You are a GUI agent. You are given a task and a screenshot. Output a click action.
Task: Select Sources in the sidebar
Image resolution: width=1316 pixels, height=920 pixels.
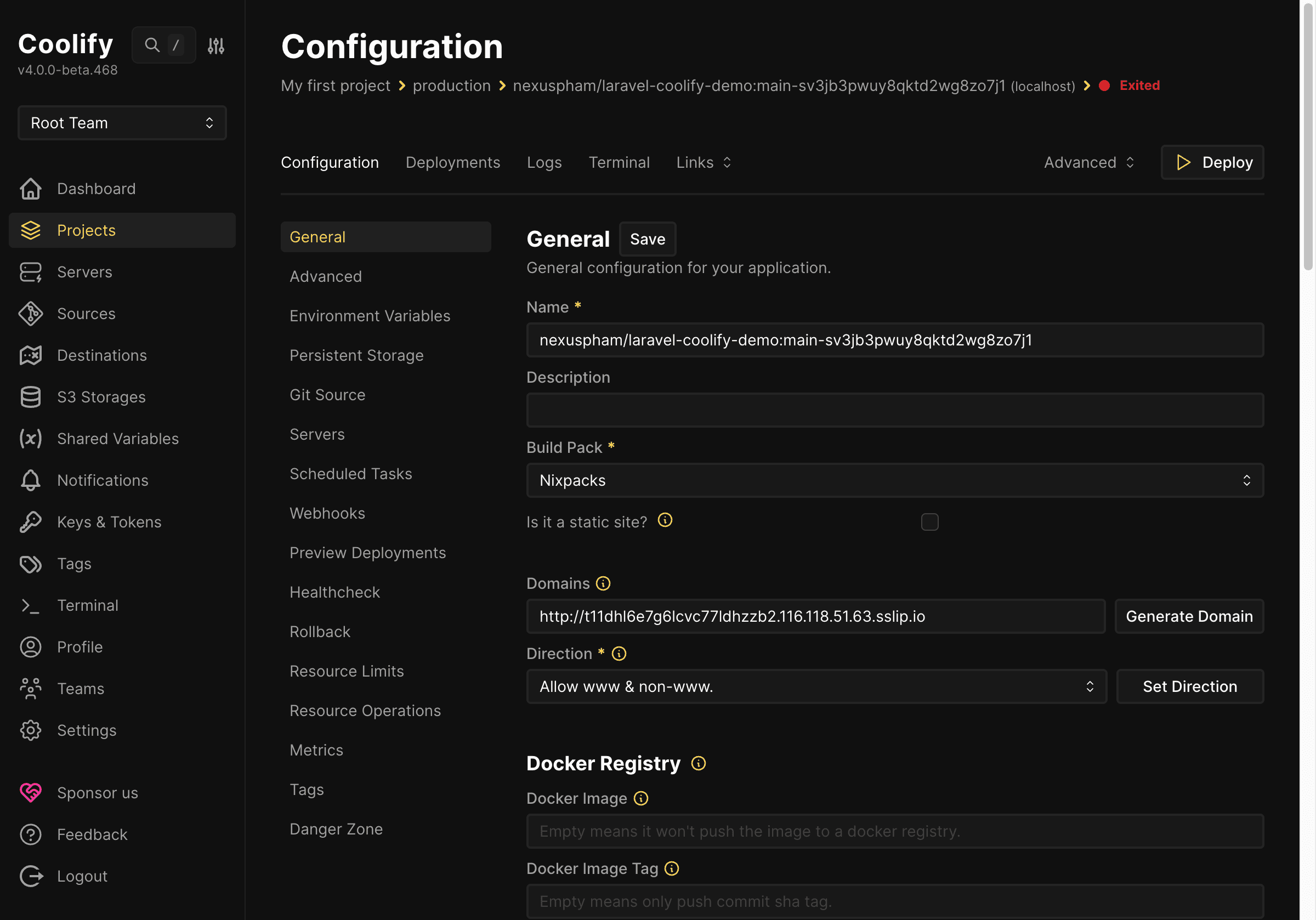point(86,314)
